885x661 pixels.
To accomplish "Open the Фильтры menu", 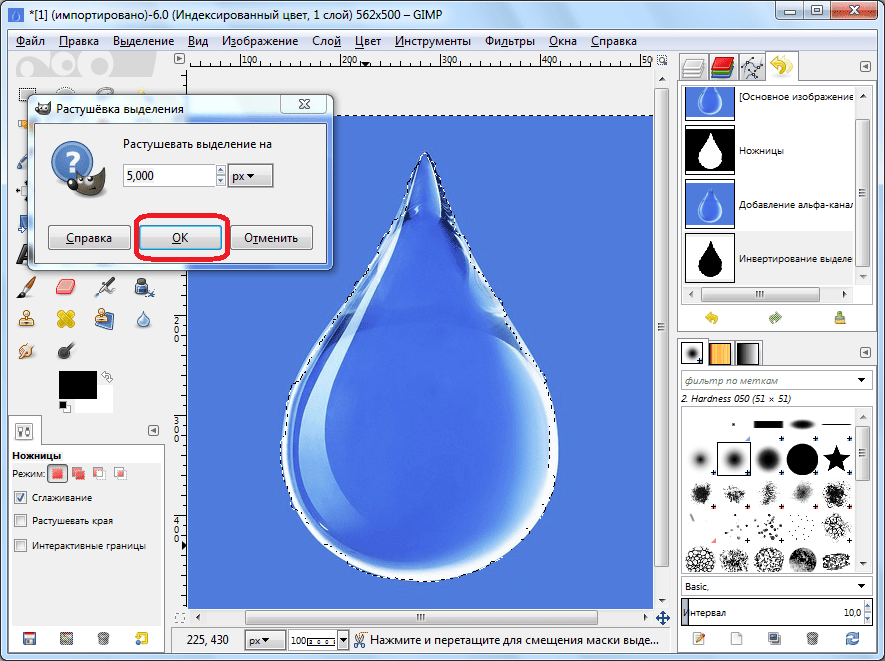I will [x=510, y=41].
